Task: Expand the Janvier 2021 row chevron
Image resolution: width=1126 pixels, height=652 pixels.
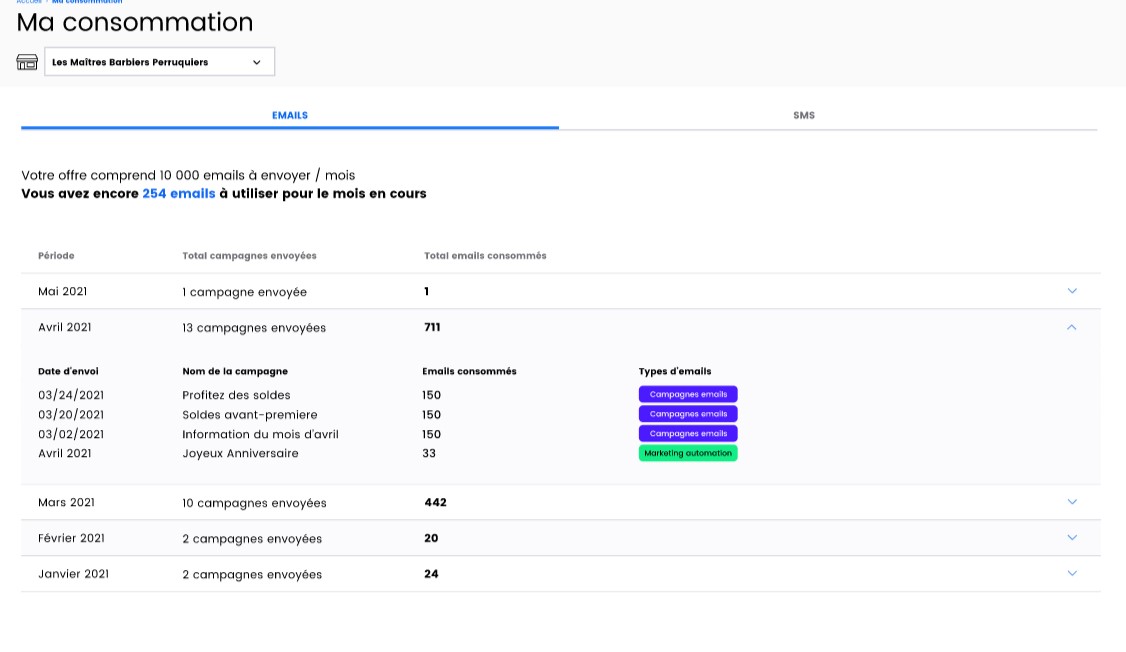Action: pyautogui.click(x=1072, y=573)
